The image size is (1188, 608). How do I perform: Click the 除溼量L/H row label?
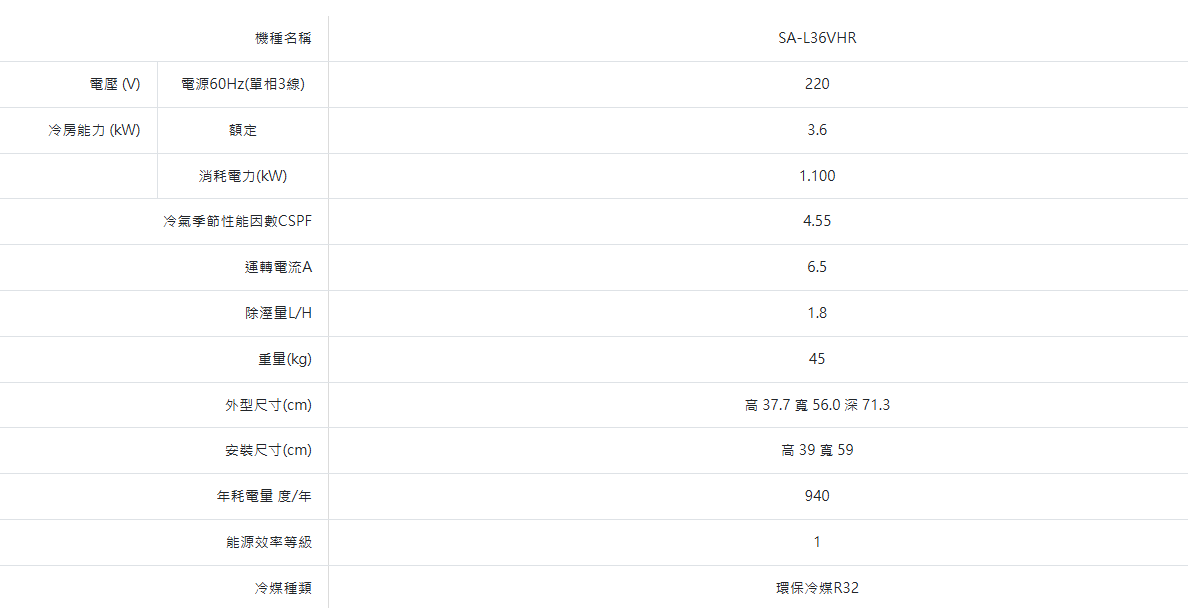(279, 314)
